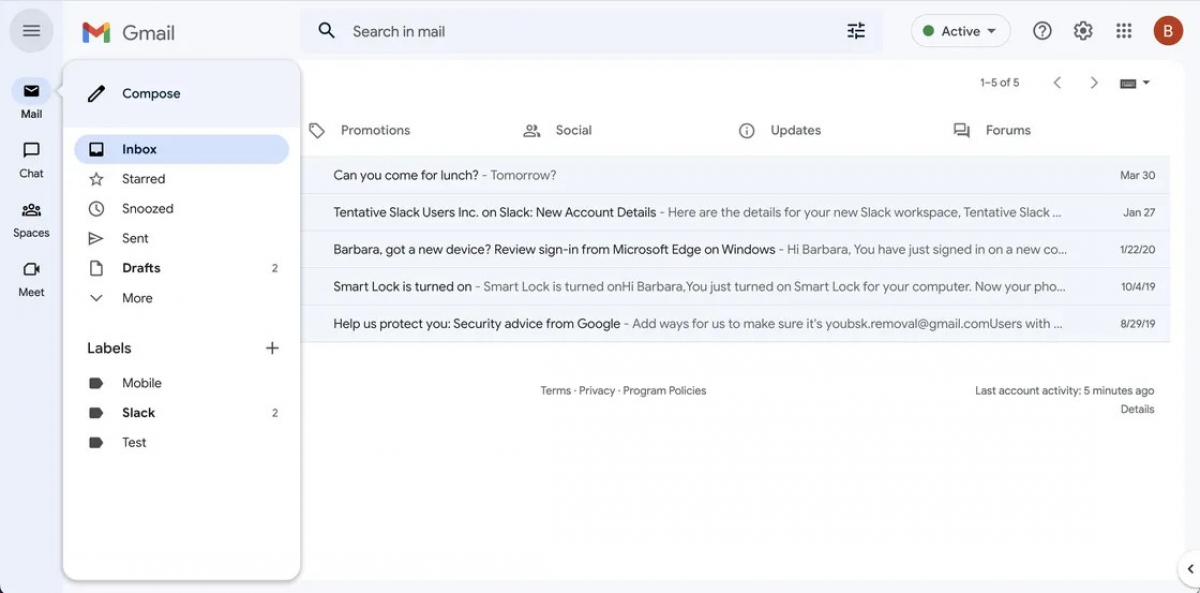Switch to the Promotions tab
Viewport: 1200px width, 593px height.
tap(359, 130)
